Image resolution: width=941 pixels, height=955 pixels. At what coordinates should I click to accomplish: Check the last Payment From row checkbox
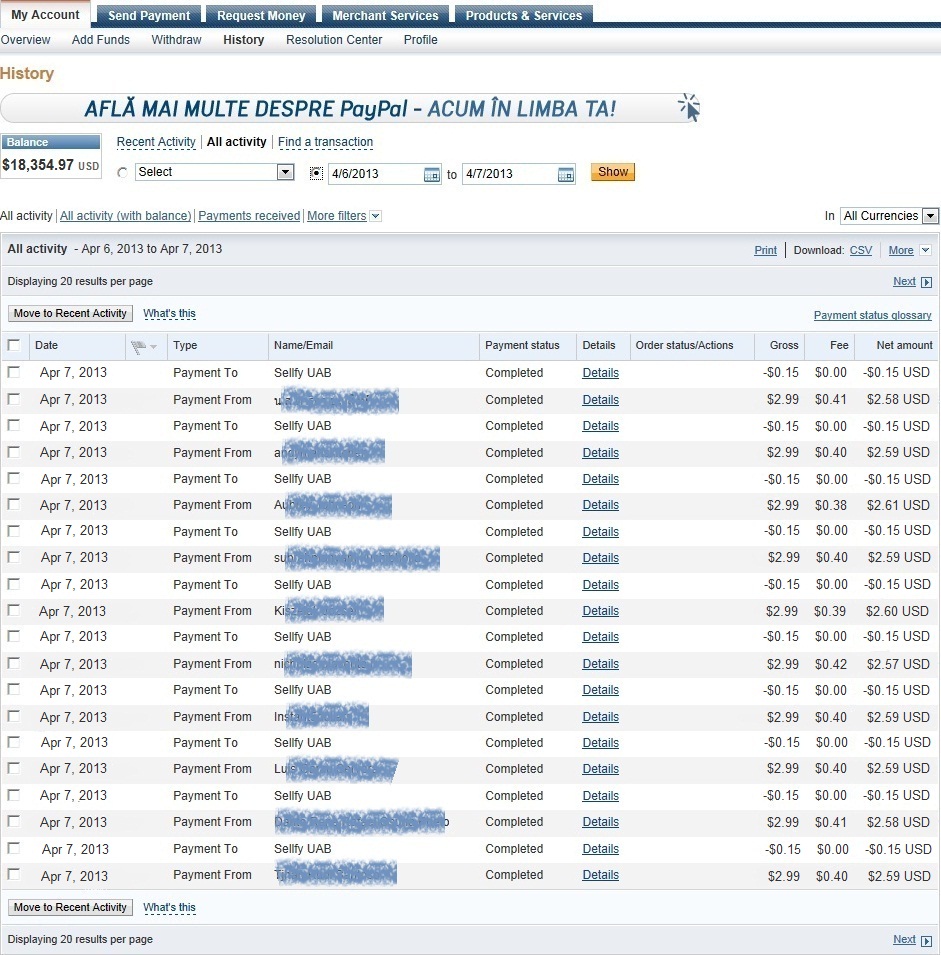(x=13, y=874)
